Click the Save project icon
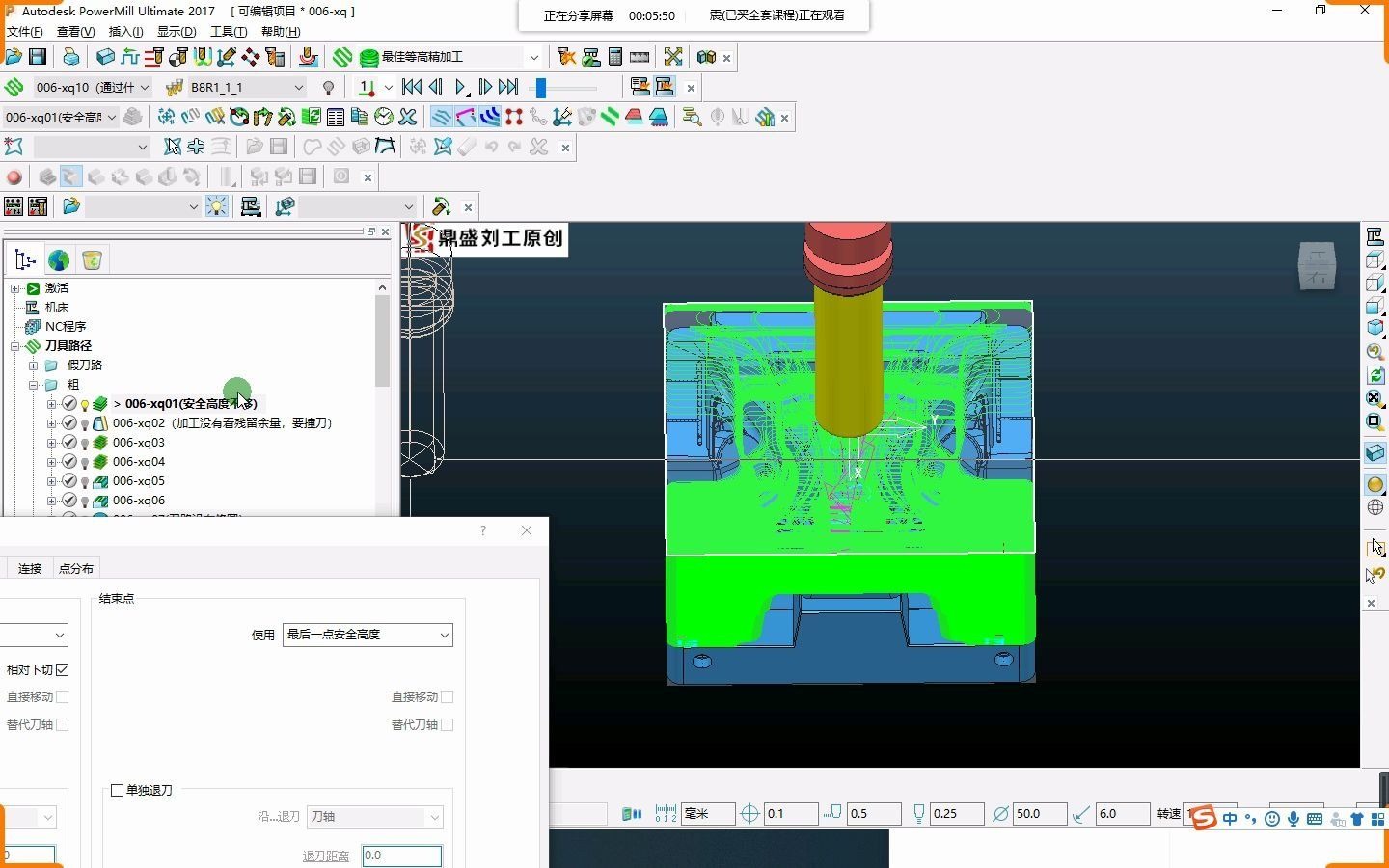 pyautogui.click(x=38, y=57)
